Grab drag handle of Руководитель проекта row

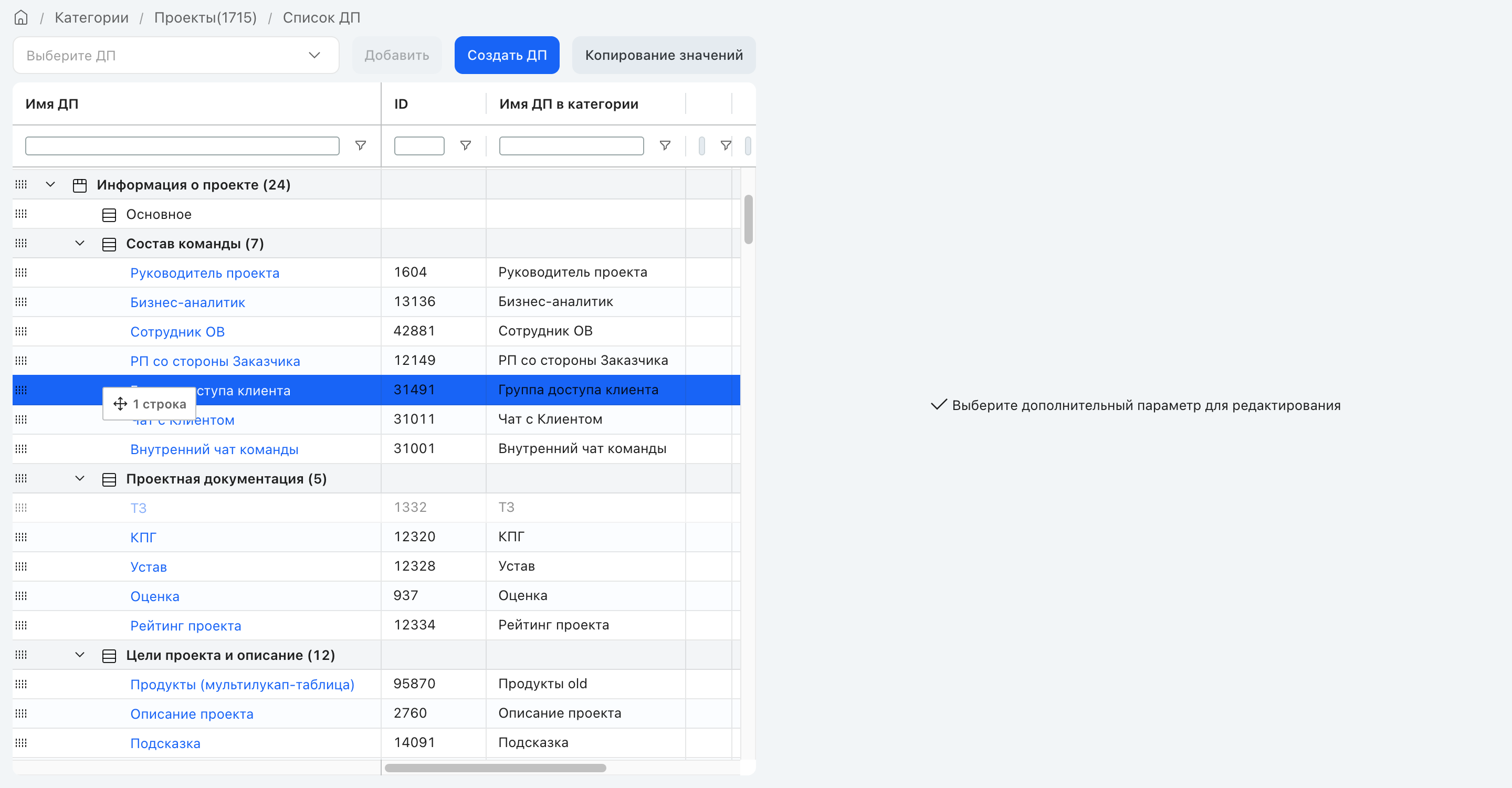click(21, 272)
